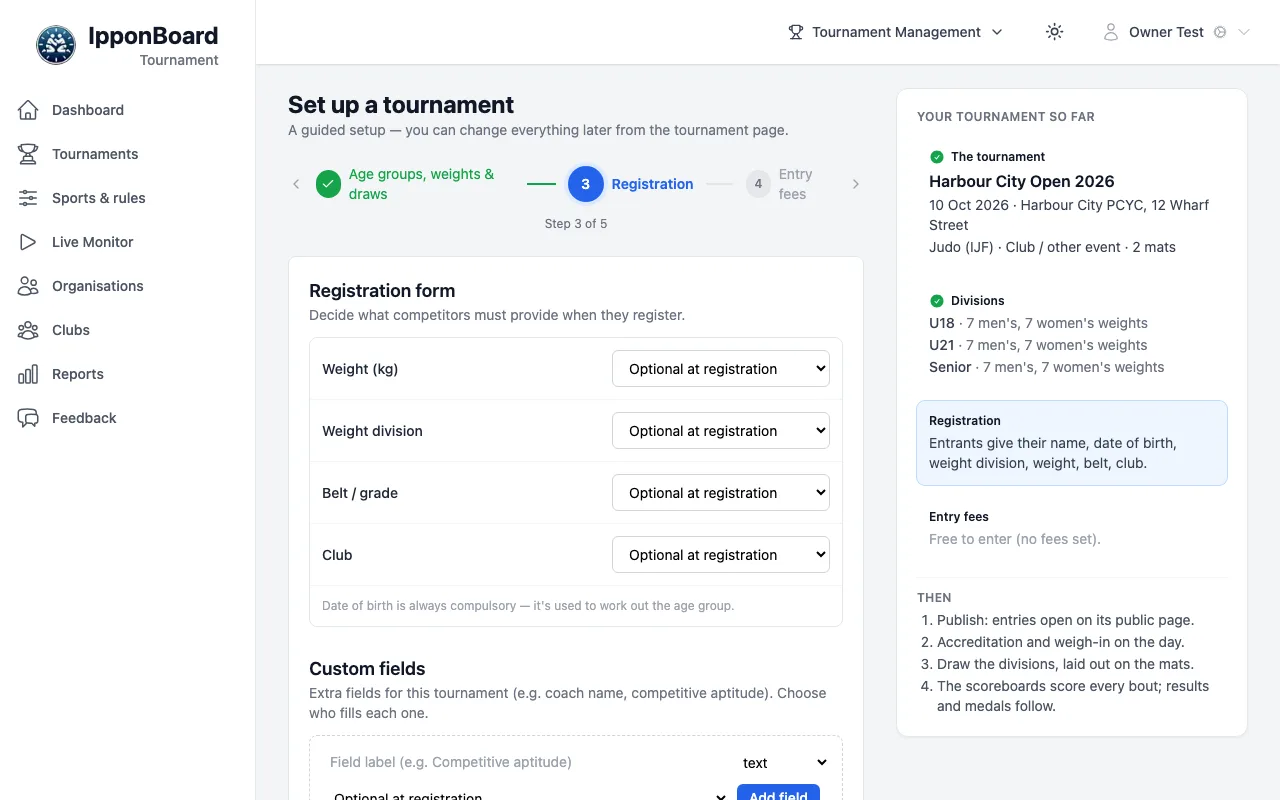Click the Add field button
Viewport: 1280px width, 800px height.
pyautogui.click(x=778, y=792)
